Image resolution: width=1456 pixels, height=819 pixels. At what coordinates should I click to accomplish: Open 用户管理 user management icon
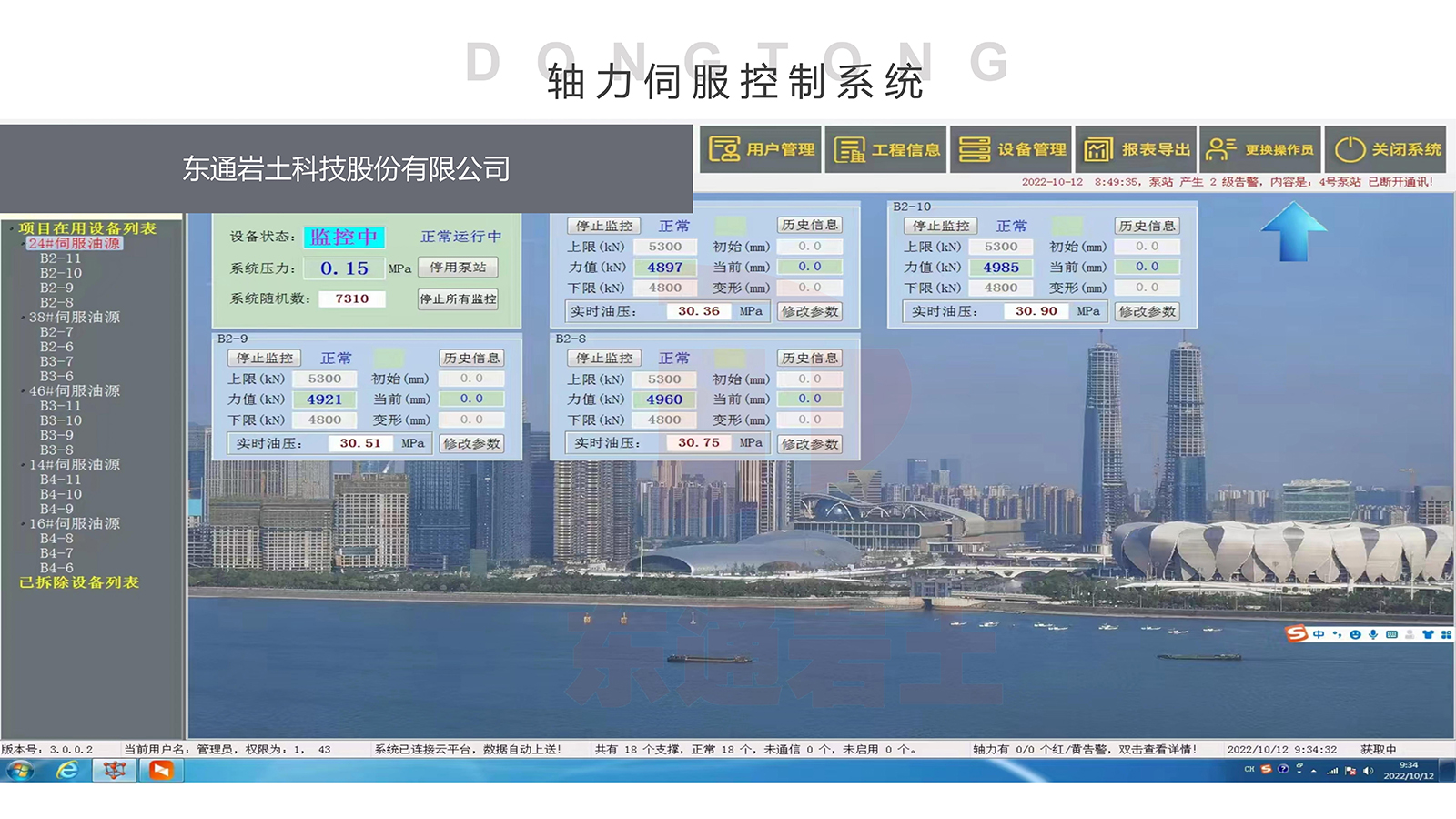(724, 149)
